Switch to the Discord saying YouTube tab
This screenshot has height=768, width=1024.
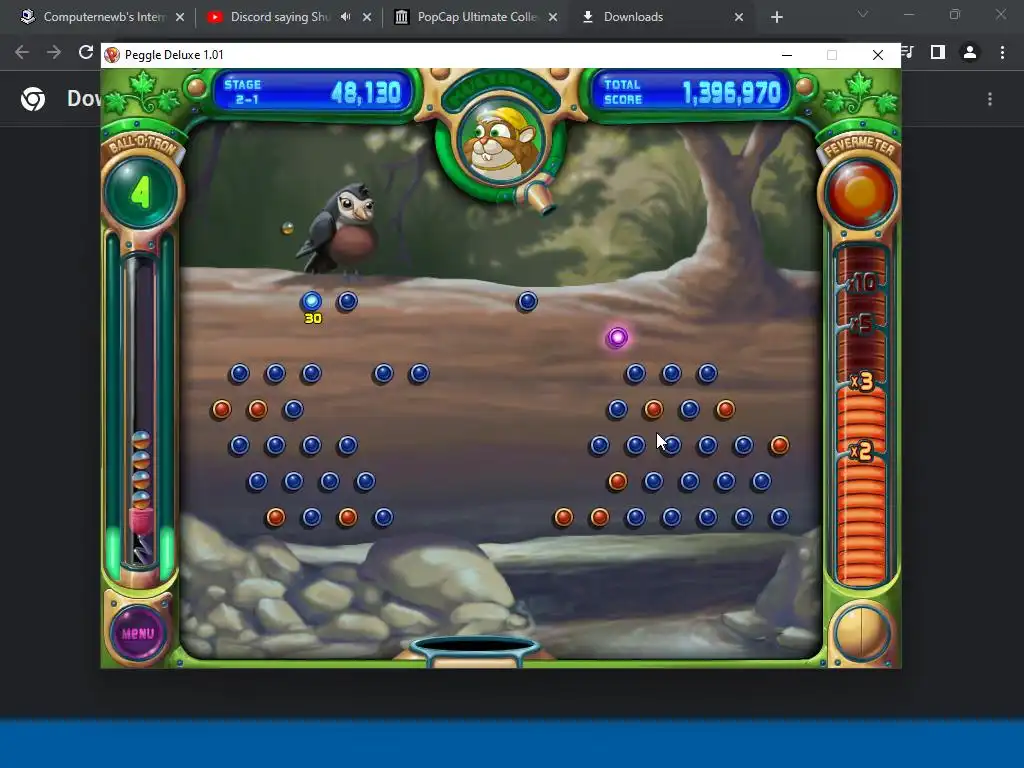tap(280, 17)
